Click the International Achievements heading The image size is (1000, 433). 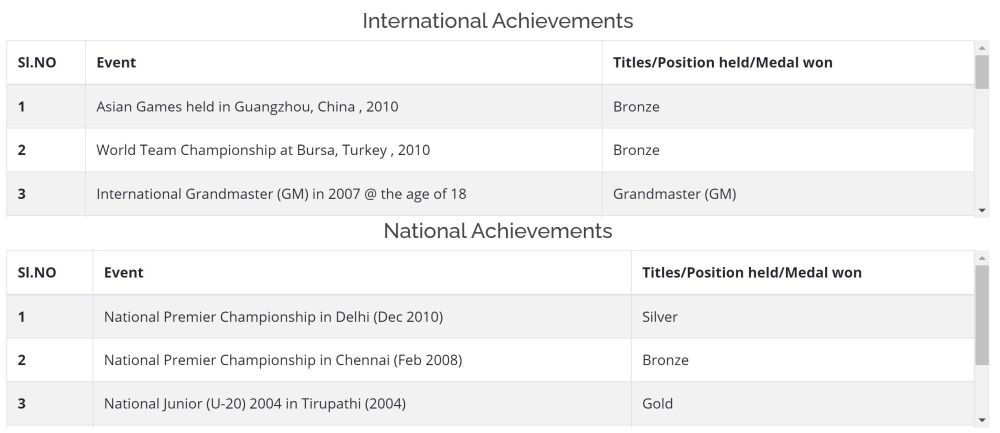(x=497, y=21)
